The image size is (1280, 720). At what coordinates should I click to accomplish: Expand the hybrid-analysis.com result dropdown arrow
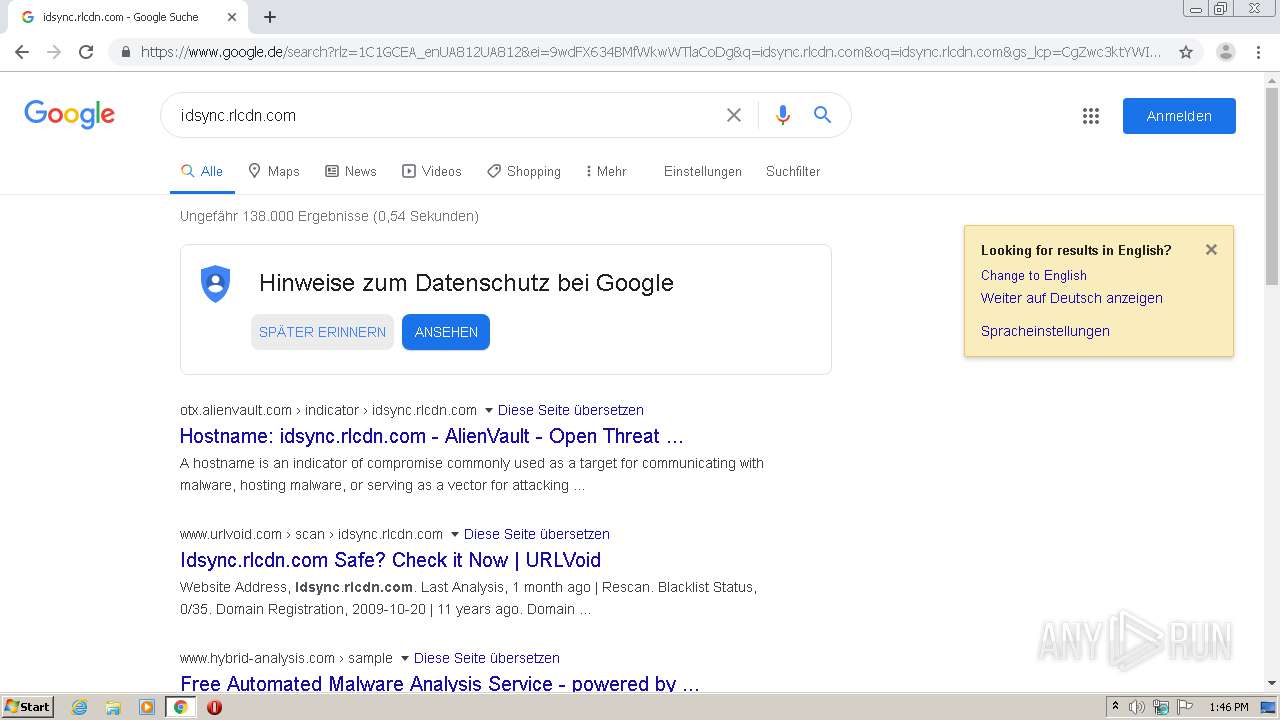point(405,658)
